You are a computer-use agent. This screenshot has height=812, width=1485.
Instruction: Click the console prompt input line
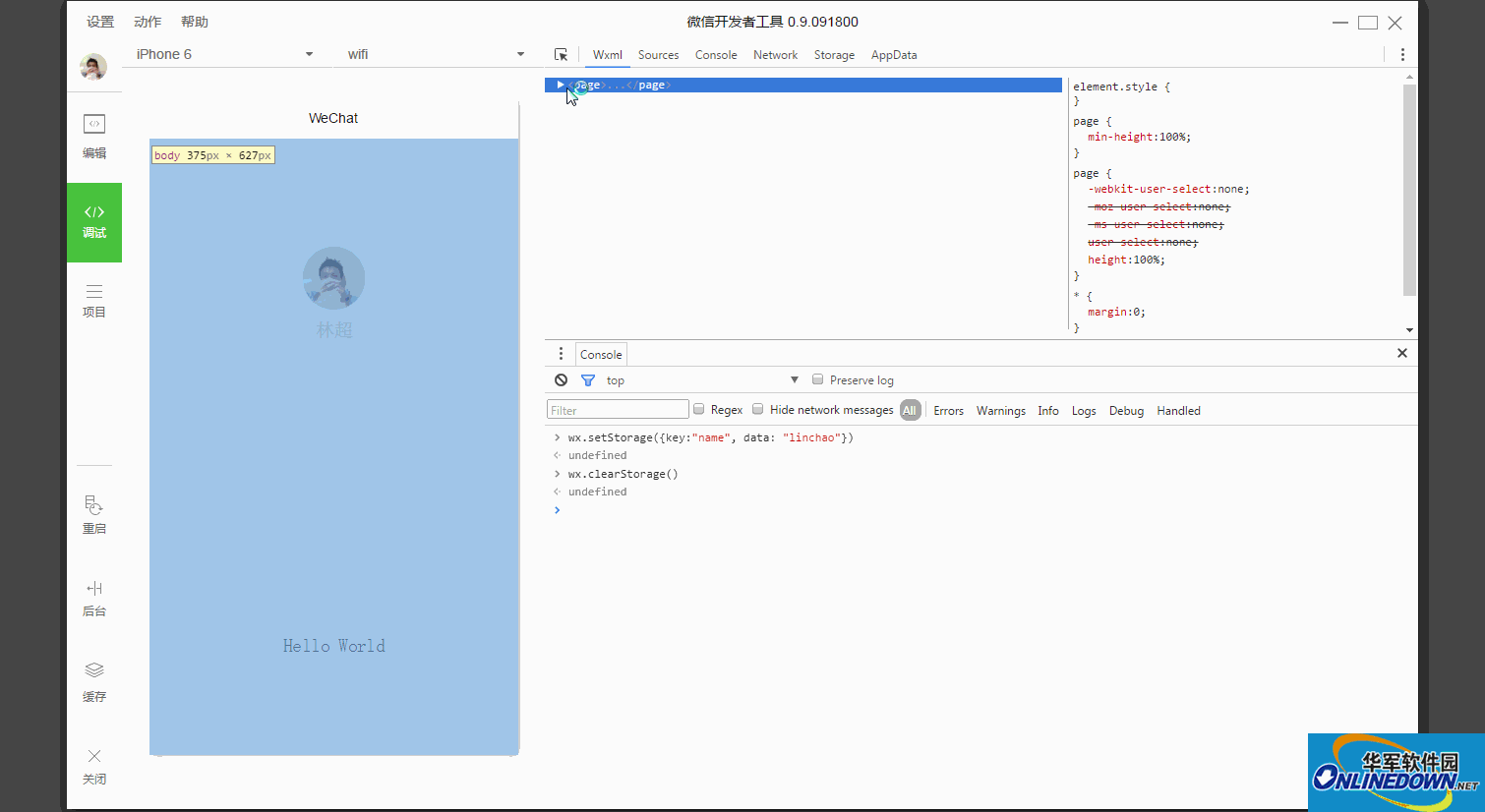[983, 510]
